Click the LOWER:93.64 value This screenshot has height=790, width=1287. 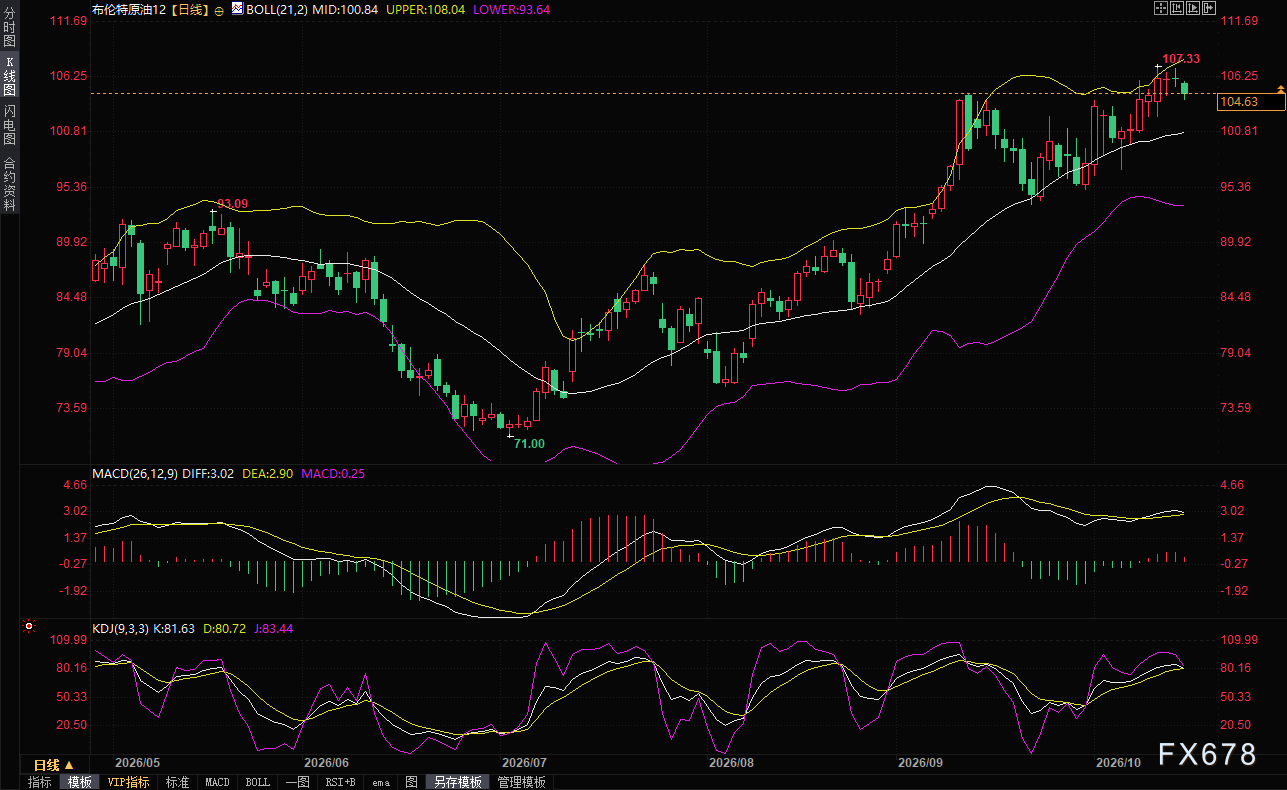[514, 9]
